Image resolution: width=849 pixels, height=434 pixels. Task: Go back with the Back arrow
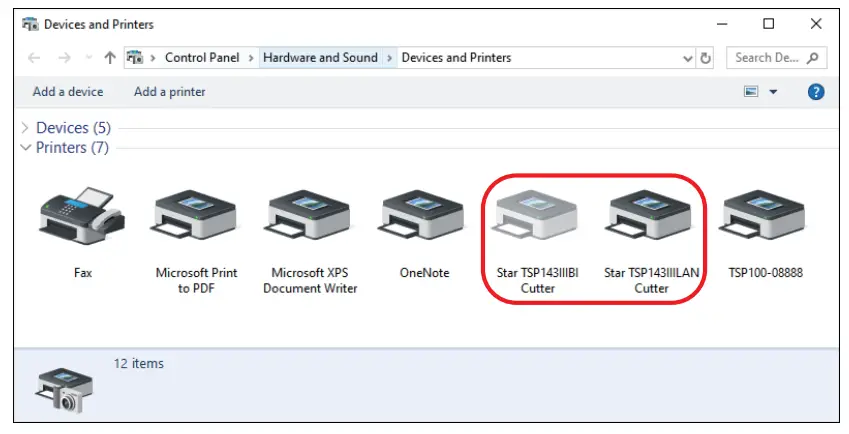[34, 57]
